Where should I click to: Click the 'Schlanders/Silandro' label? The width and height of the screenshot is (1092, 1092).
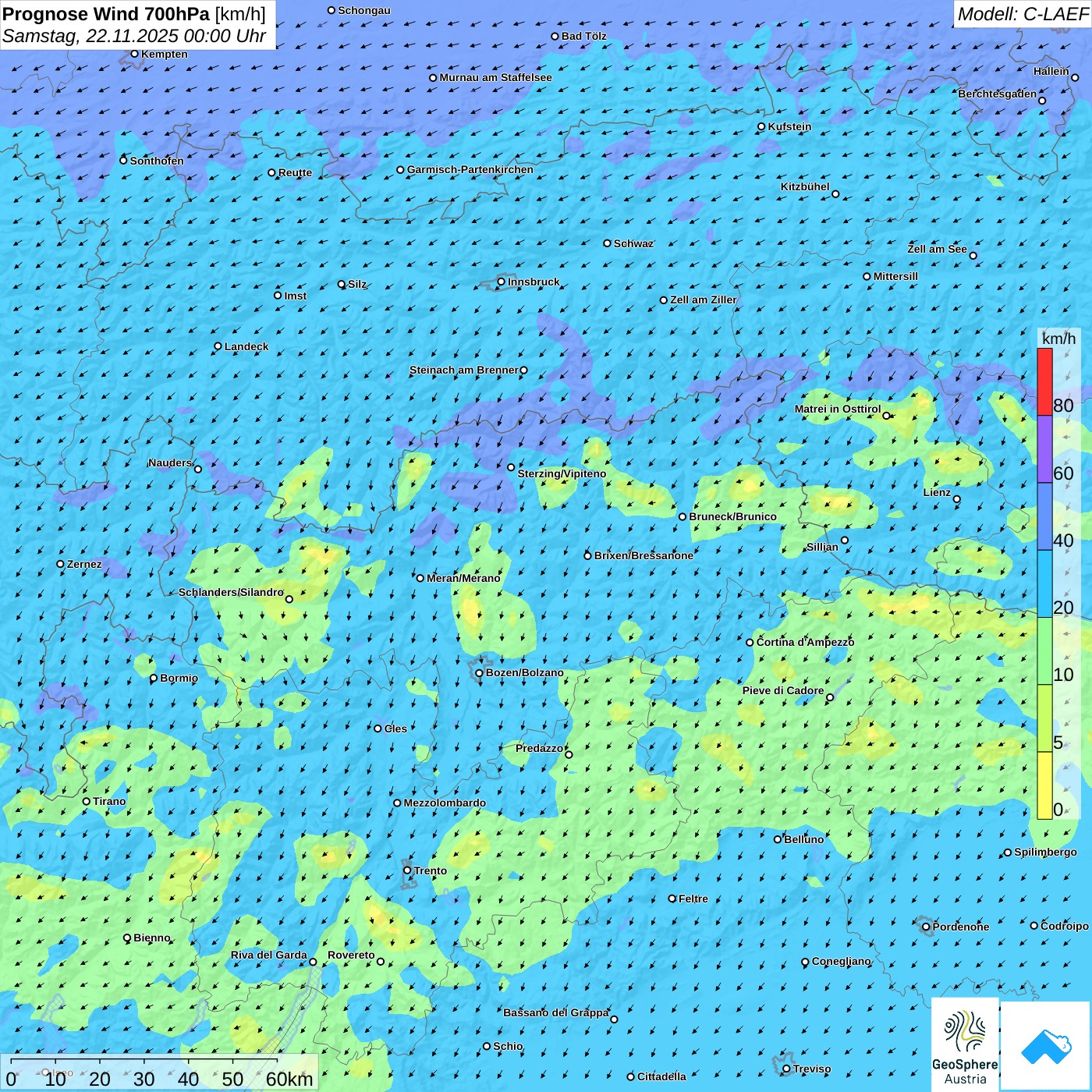coord(231,592)
